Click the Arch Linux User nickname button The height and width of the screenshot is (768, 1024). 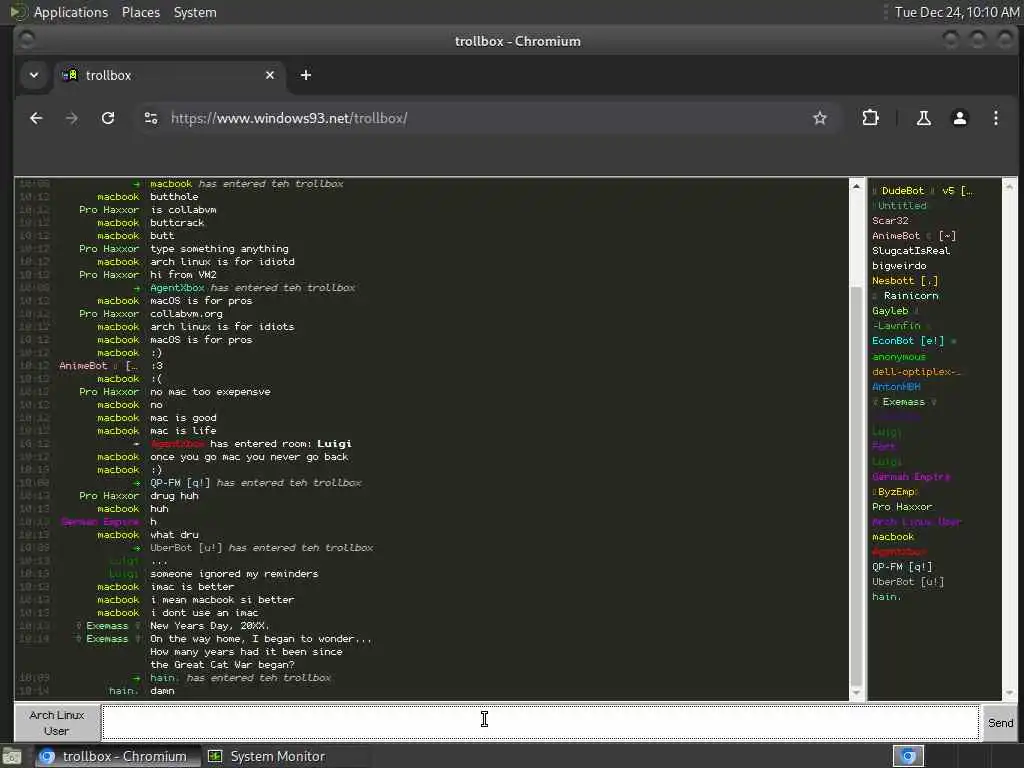tap(57, 722)
